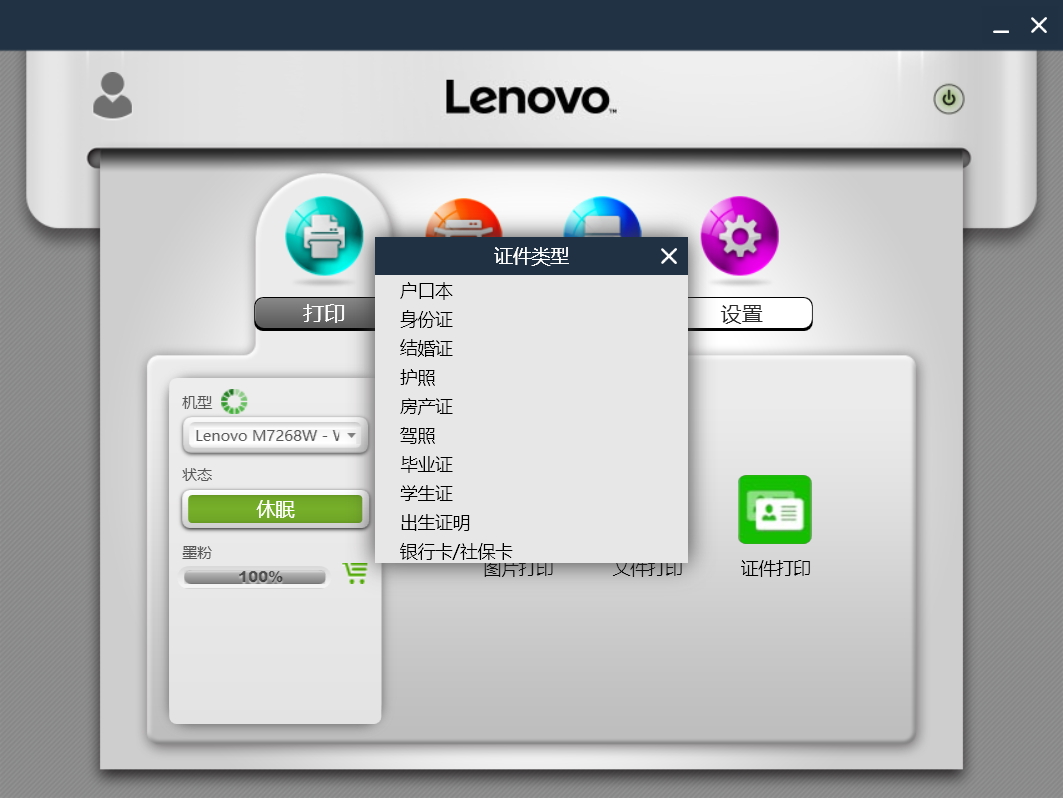Select the orange scanner icon
This screenshot has width=1063, height=798.
(x=464, y=218)
